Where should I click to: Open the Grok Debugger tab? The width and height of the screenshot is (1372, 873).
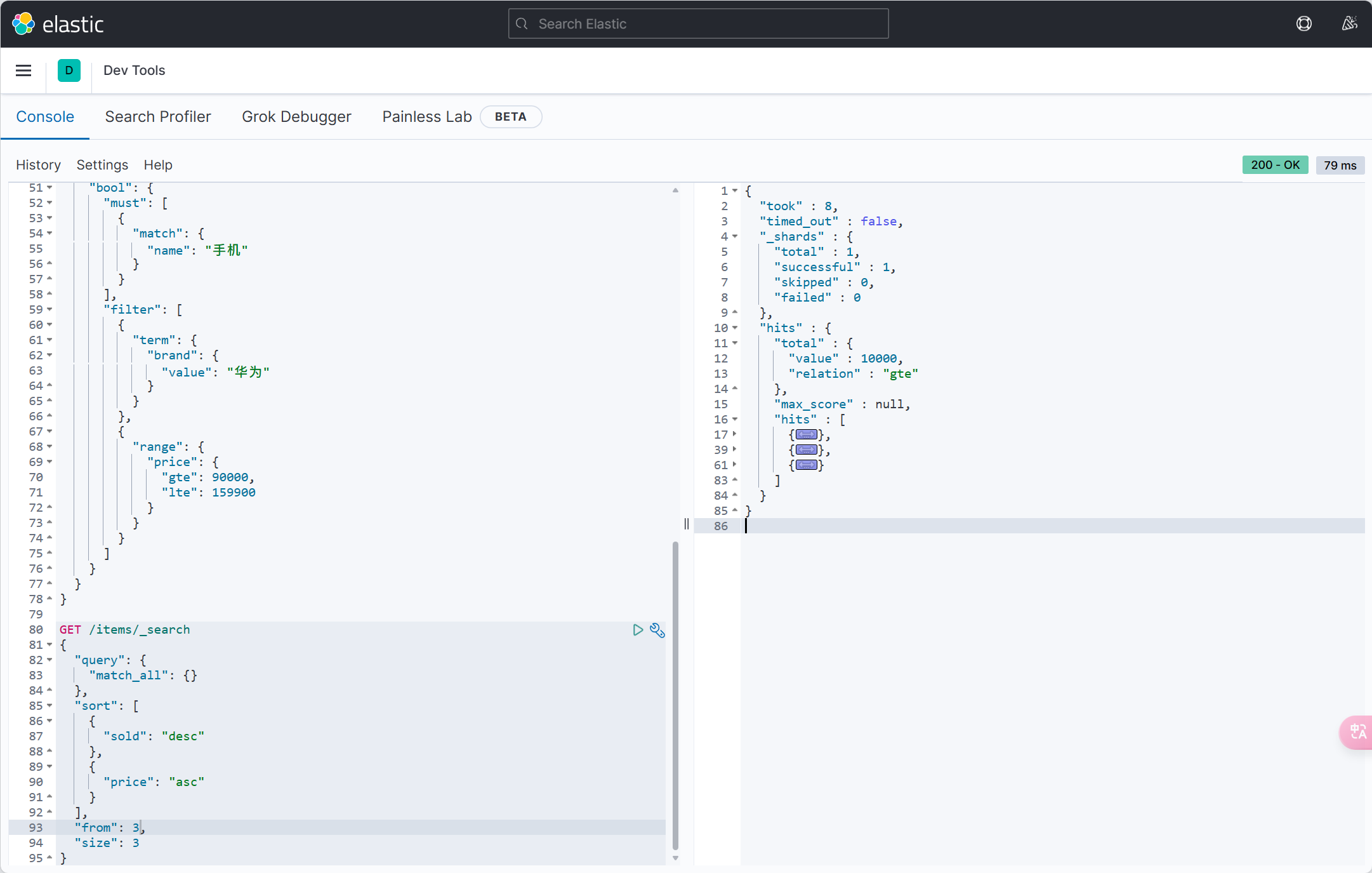296,117
